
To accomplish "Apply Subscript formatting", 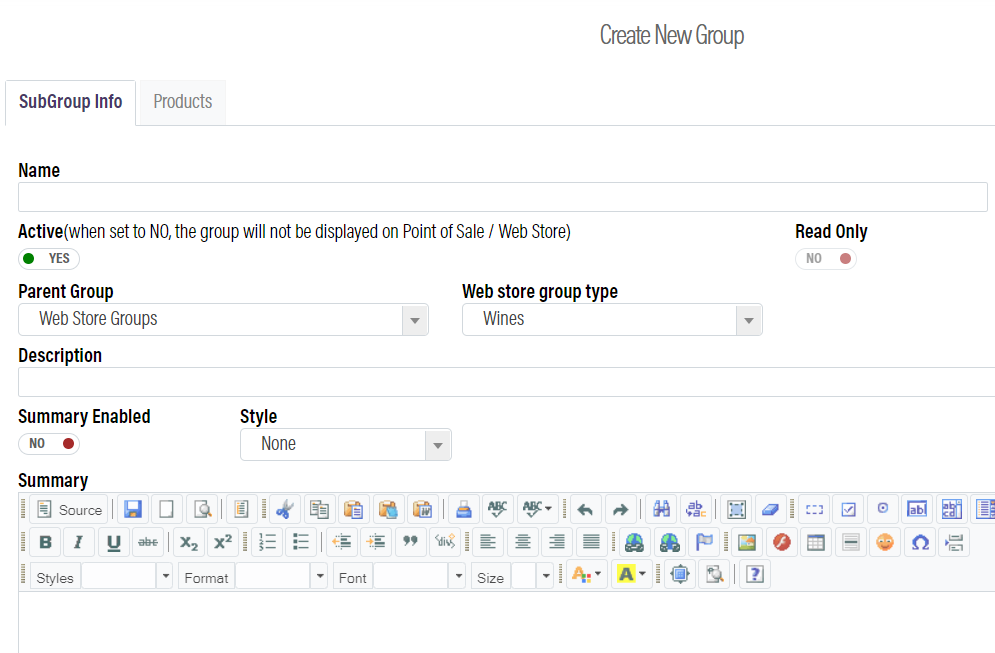I will pyautogui.click(x=188, y=543).
